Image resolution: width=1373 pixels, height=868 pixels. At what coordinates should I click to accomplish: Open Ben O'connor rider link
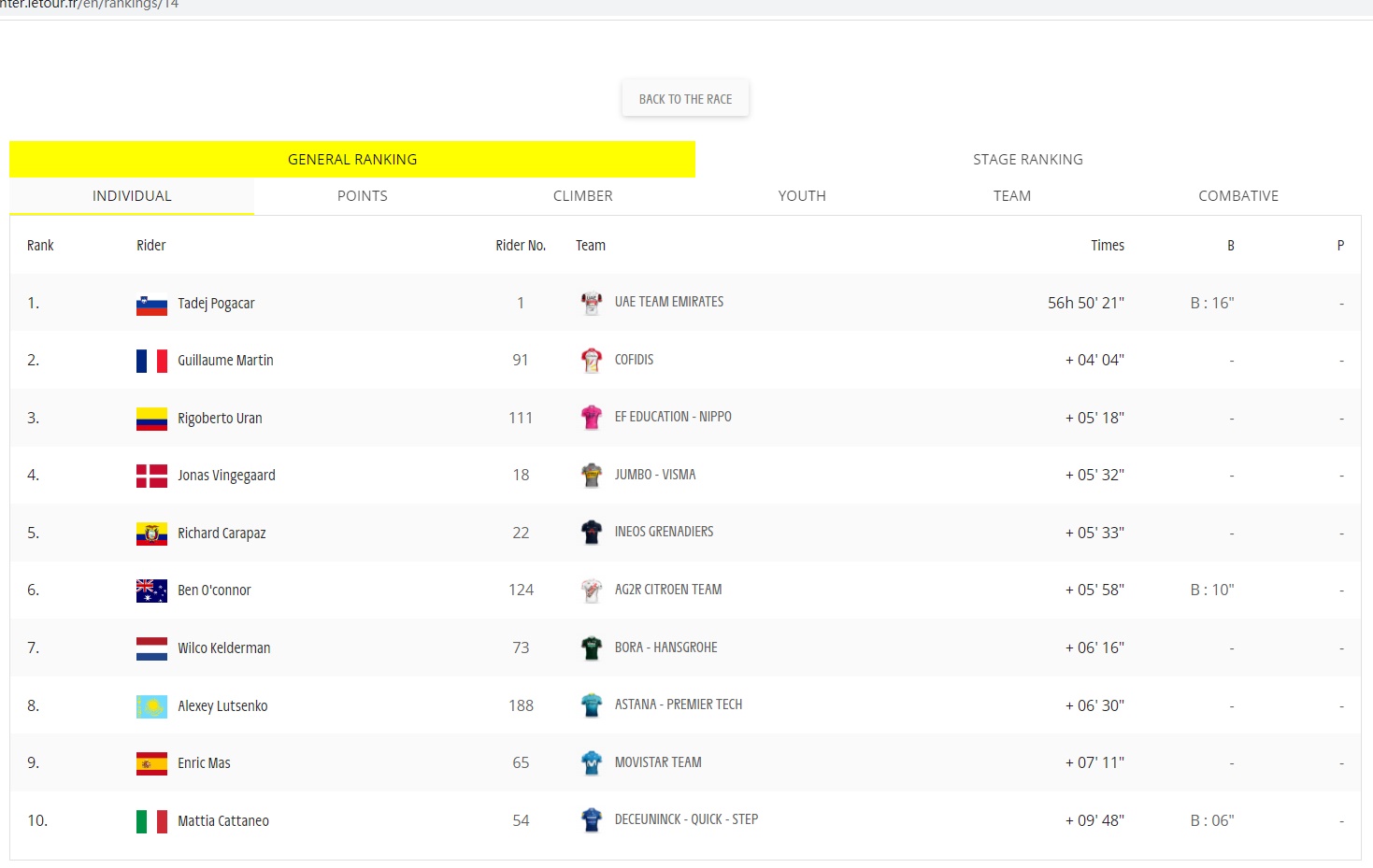pyautogui.click(x=214, y=591)
